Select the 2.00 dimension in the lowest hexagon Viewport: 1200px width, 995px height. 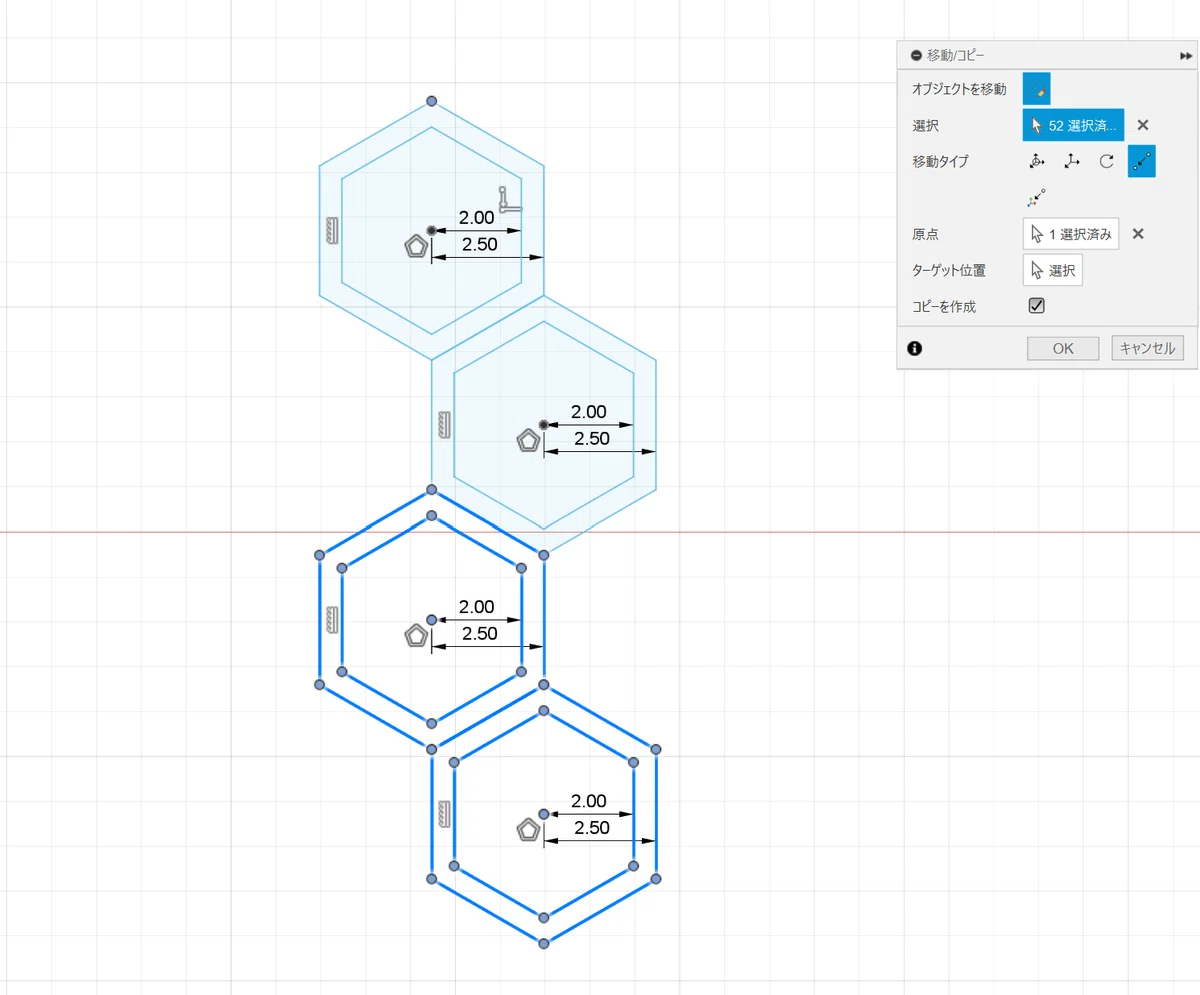click(588, 800)
